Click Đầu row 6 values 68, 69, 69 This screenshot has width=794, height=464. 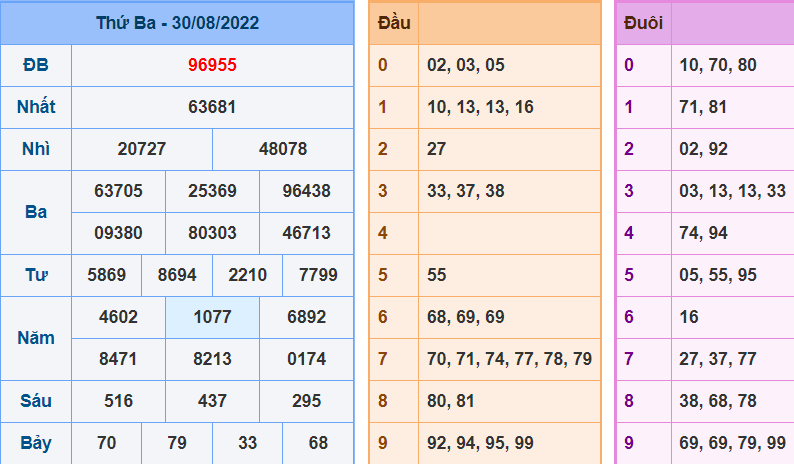(466, 318)
